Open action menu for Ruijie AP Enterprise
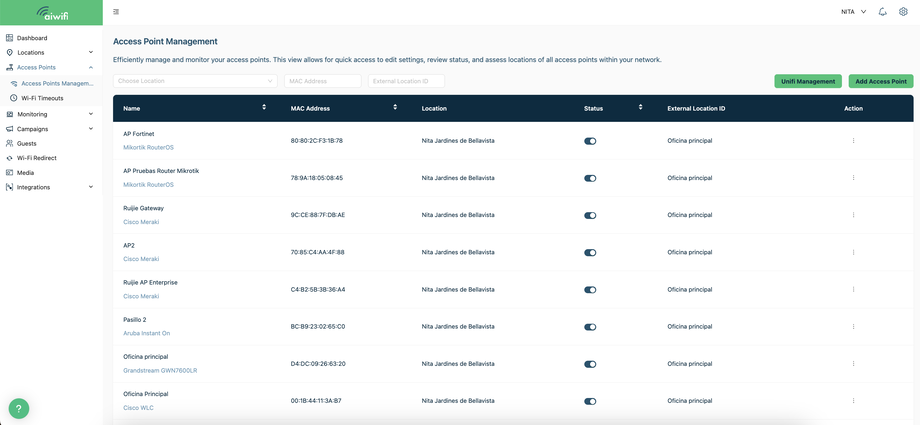Viewport: 920px width, 425px height. tap(853, 289)
